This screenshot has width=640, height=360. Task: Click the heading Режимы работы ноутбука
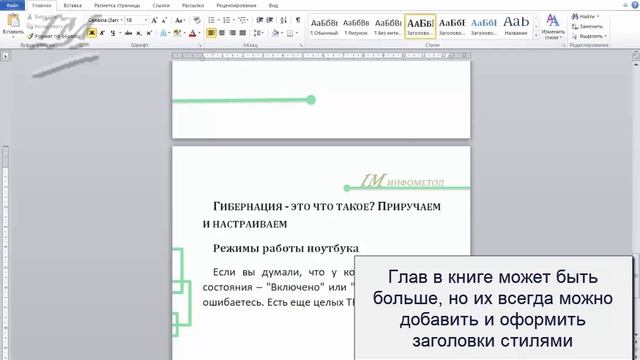click(286, 248)
